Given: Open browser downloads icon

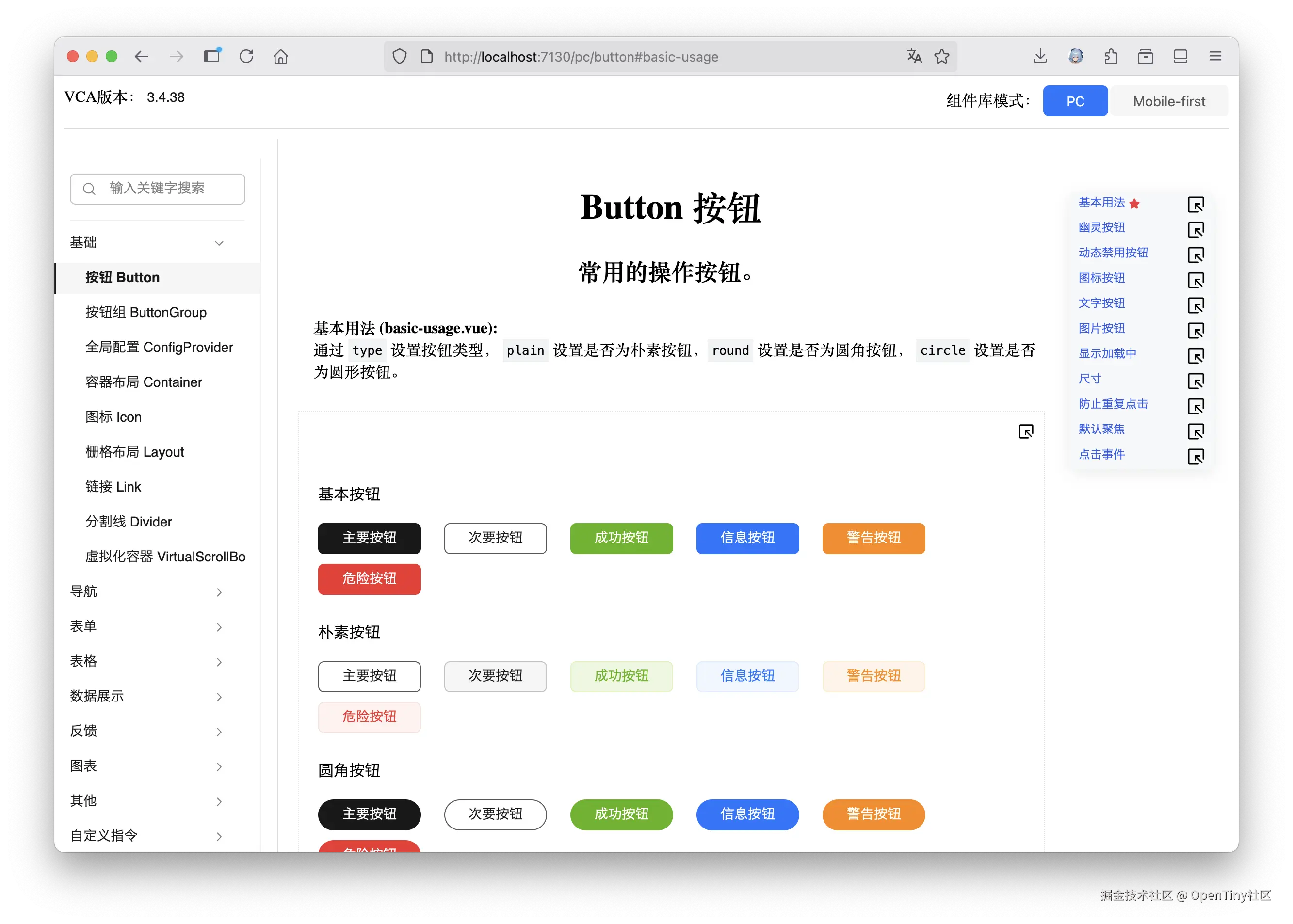Looking at the screenshot, I should [1040, 56].
